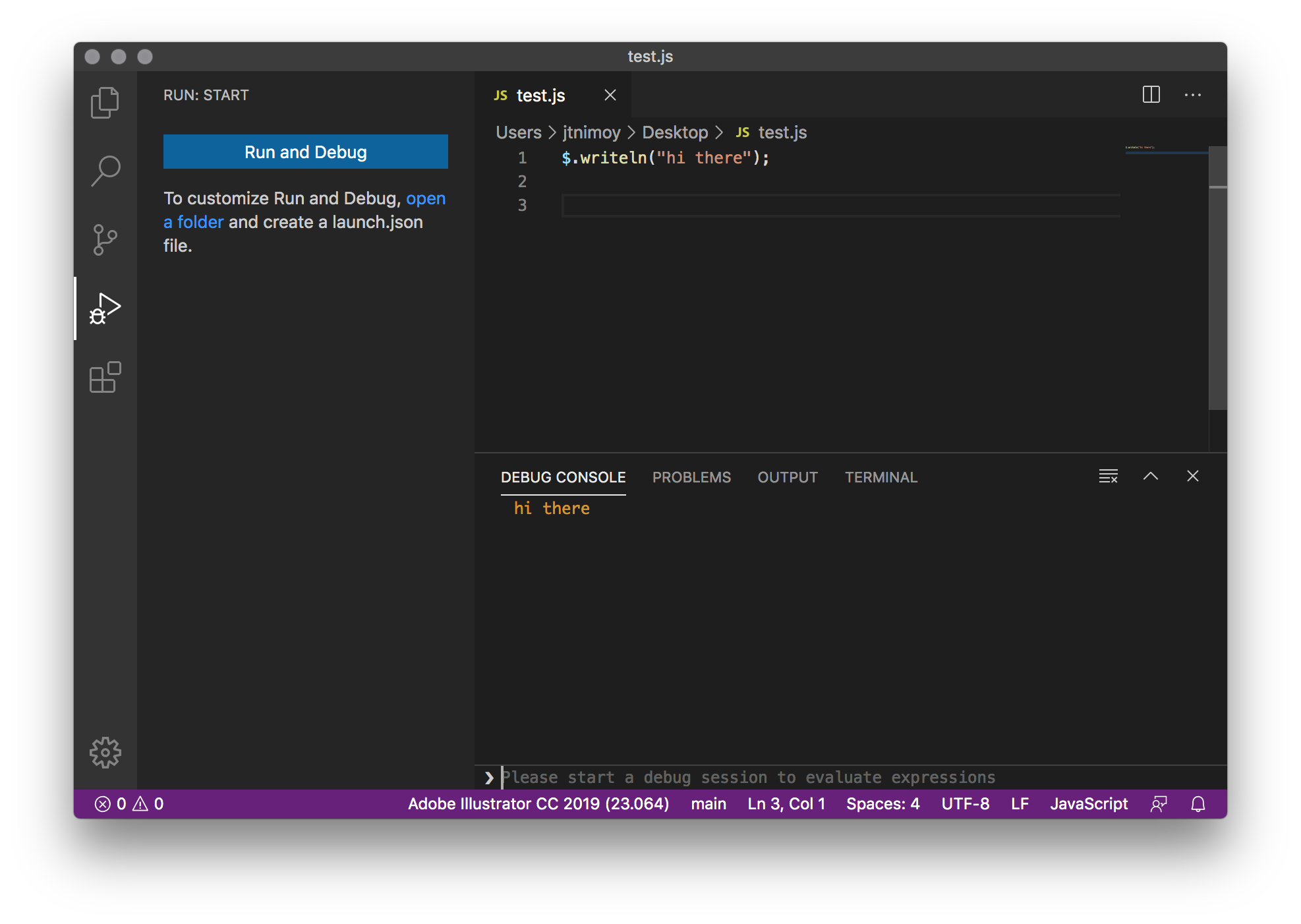Viewport: 1301px width, 924px height.
Task: Expand the jtnimoy breadcrumb segment
Action: (591, 132)
